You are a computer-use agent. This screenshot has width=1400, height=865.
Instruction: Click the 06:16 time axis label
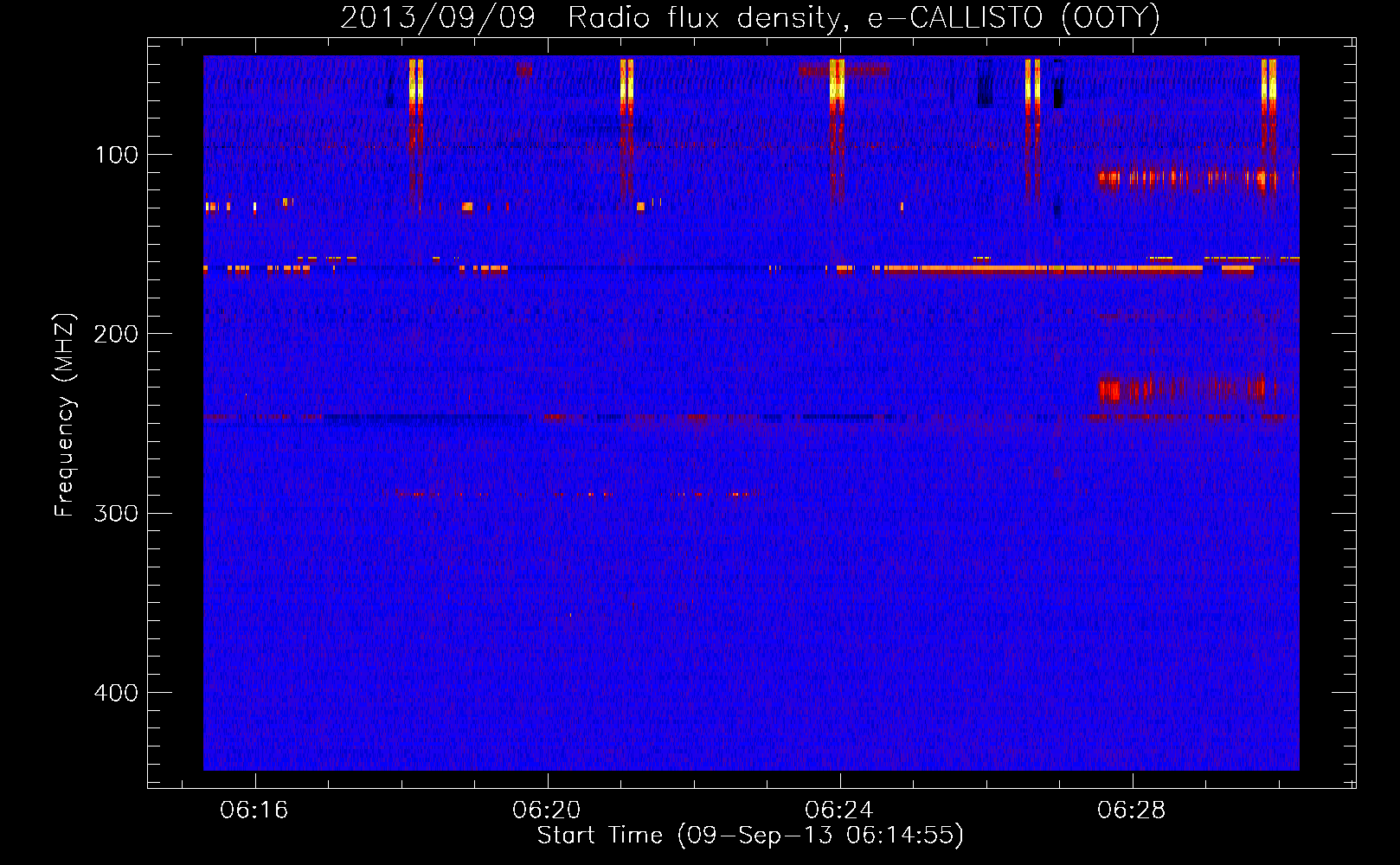(x=254, y=811)
